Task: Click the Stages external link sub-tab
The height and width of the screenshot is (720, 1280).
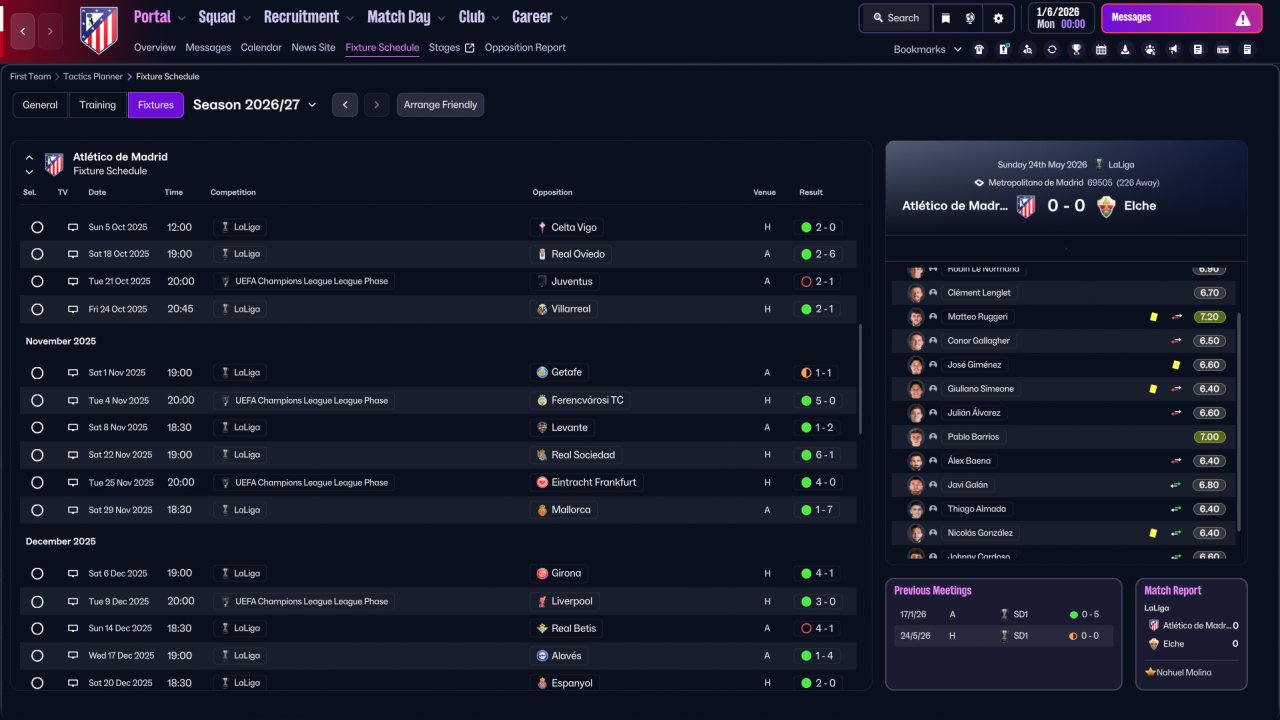Action: (452, 48)
